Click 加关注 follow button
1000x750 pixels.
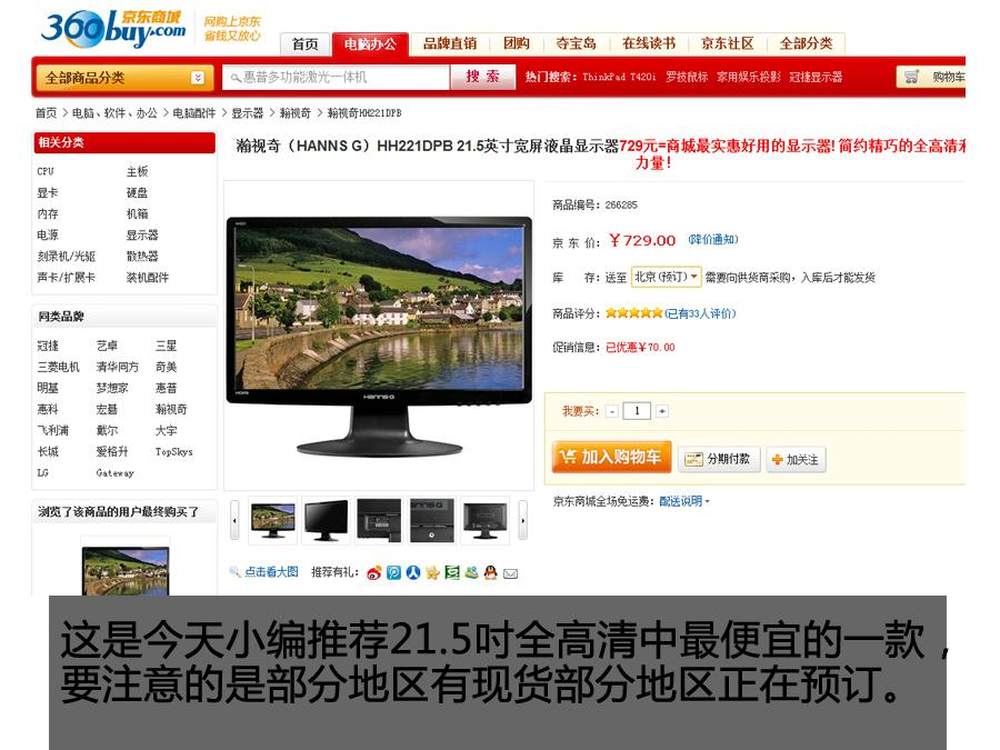pos(796,459)
